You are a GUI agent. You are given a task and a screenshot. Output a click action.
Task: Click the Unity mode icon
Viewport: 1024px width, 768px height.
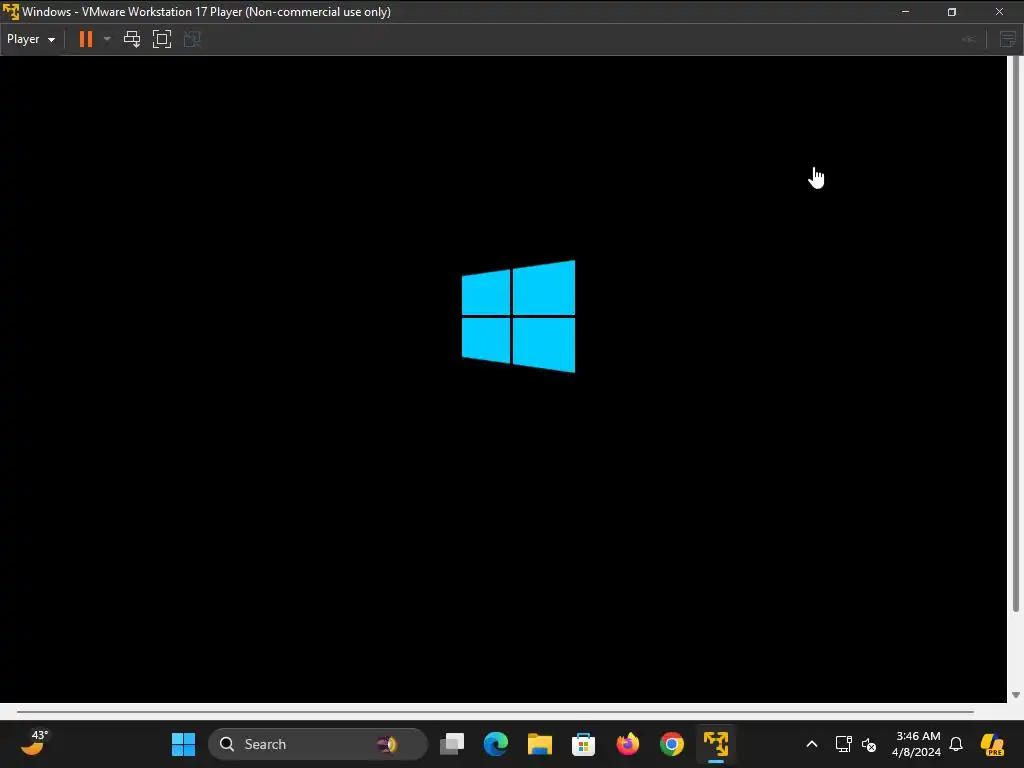tap(192, 39)
